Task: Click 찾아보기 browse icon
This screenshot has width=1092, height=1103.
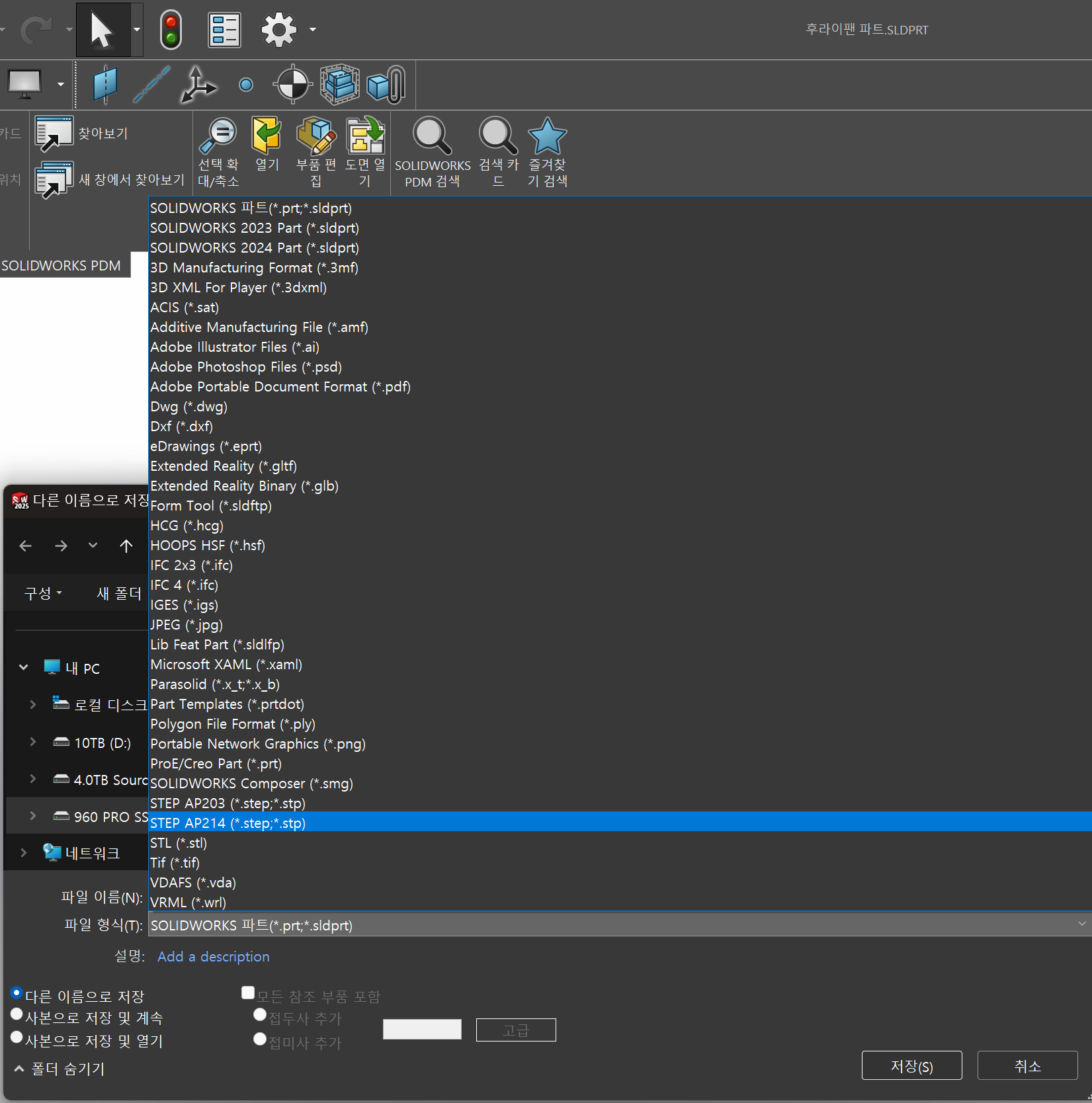Action: 54,134
